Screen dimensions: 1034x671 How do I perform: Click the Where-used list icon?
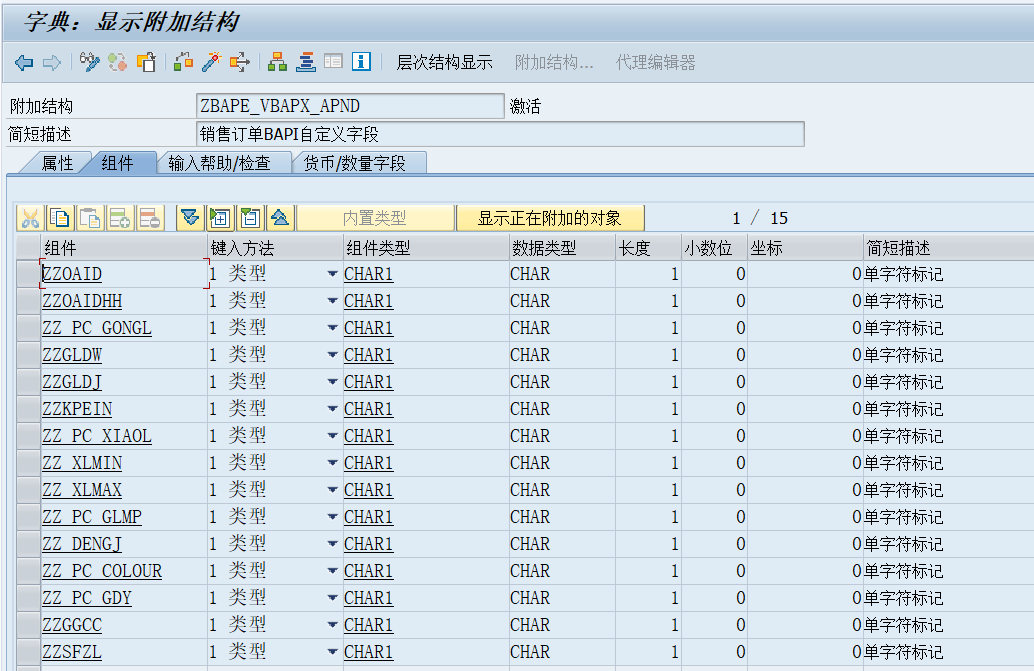pos(240,63)
